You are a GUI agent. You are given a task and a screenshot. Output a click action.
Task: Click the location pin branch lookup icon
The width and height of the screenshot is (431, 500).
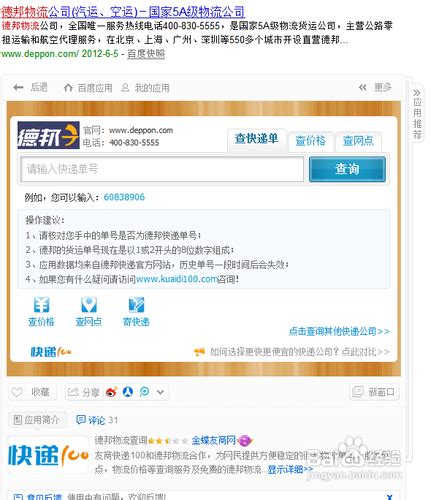[x=89, y=305]
